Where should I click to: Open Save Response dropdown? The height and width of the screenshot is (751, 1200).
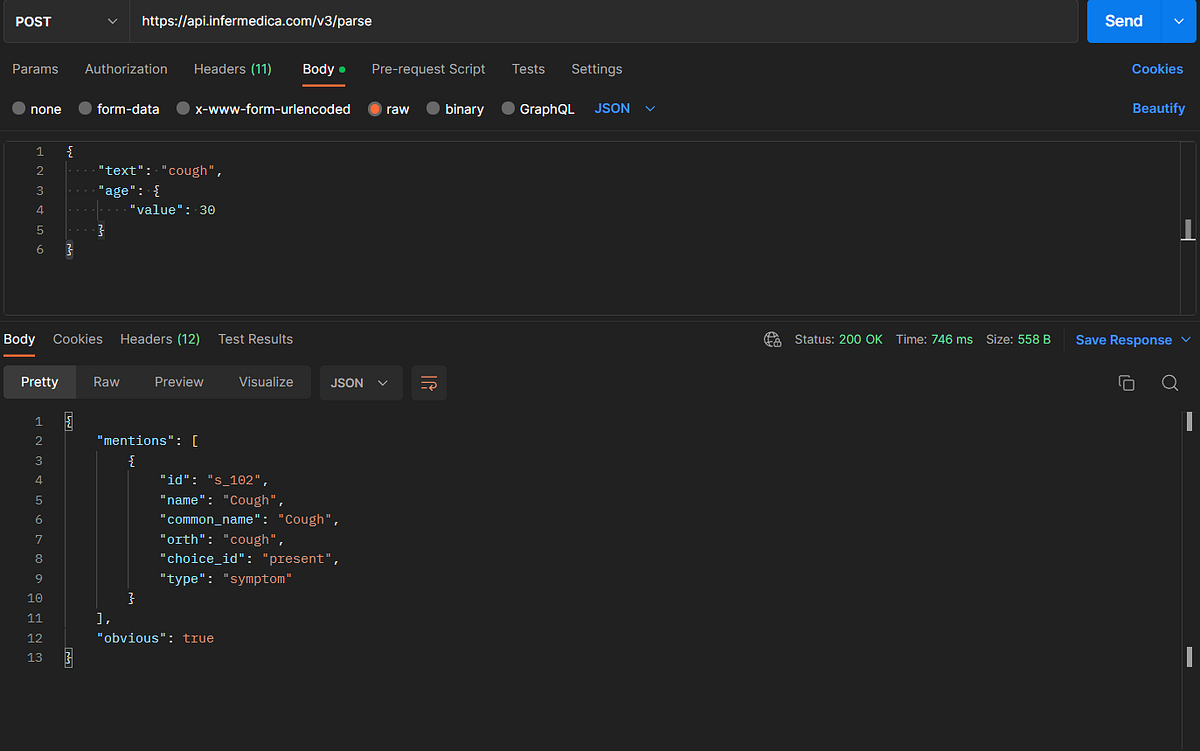(x=1134, y=340)
